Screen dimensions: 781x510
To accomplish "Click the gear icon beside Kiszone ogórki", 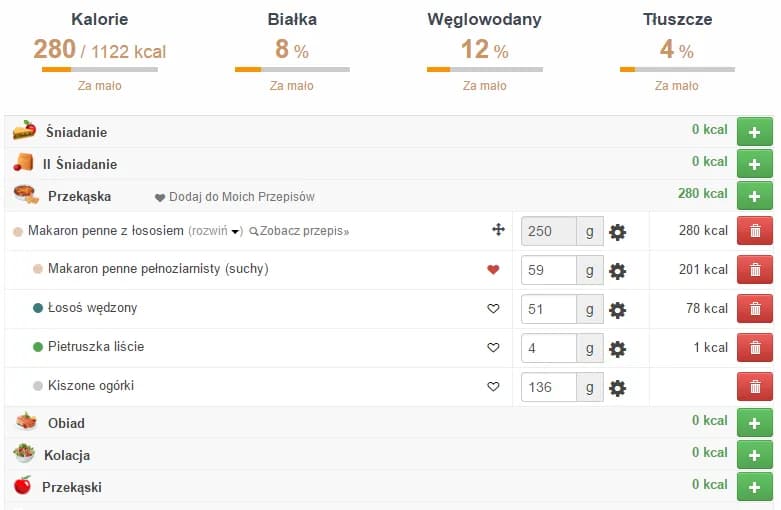I will pos(618,387).
